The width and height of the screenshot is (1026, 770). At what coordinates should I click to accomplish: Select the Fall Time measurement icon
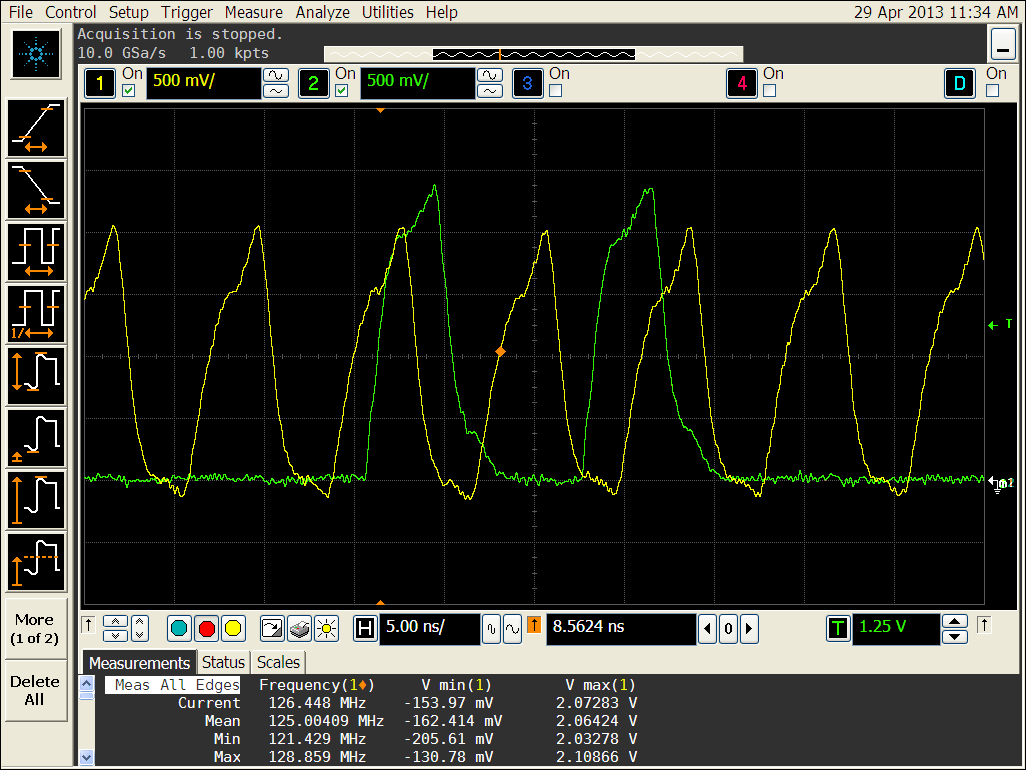(35, 190)
